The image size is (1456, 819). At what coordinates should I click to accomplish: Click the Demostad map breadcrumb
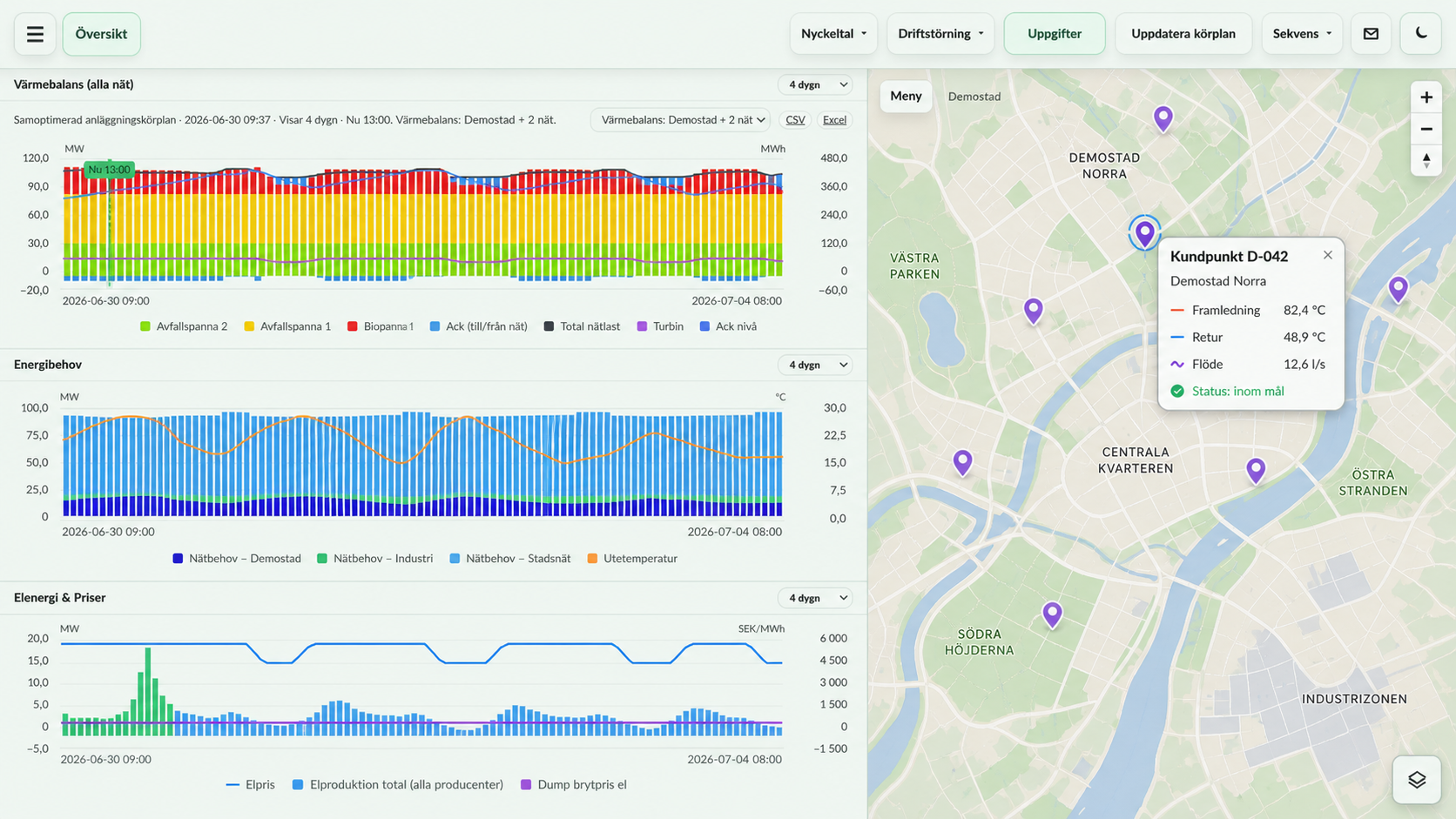point(974,97)
